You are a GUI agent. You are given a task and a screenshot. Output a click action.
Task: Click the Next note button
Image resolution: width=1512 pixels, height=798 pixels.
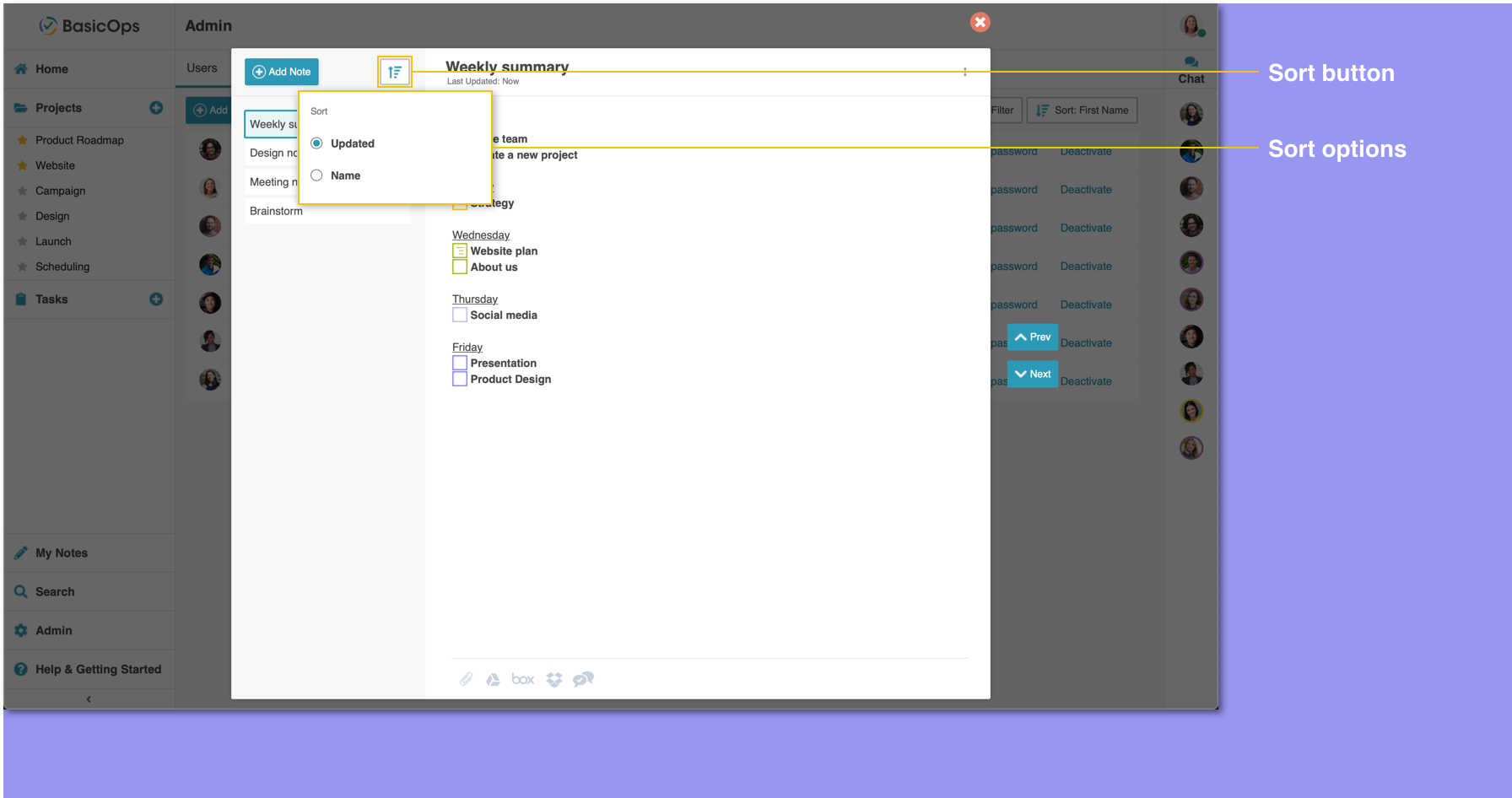coord(1033,374)
